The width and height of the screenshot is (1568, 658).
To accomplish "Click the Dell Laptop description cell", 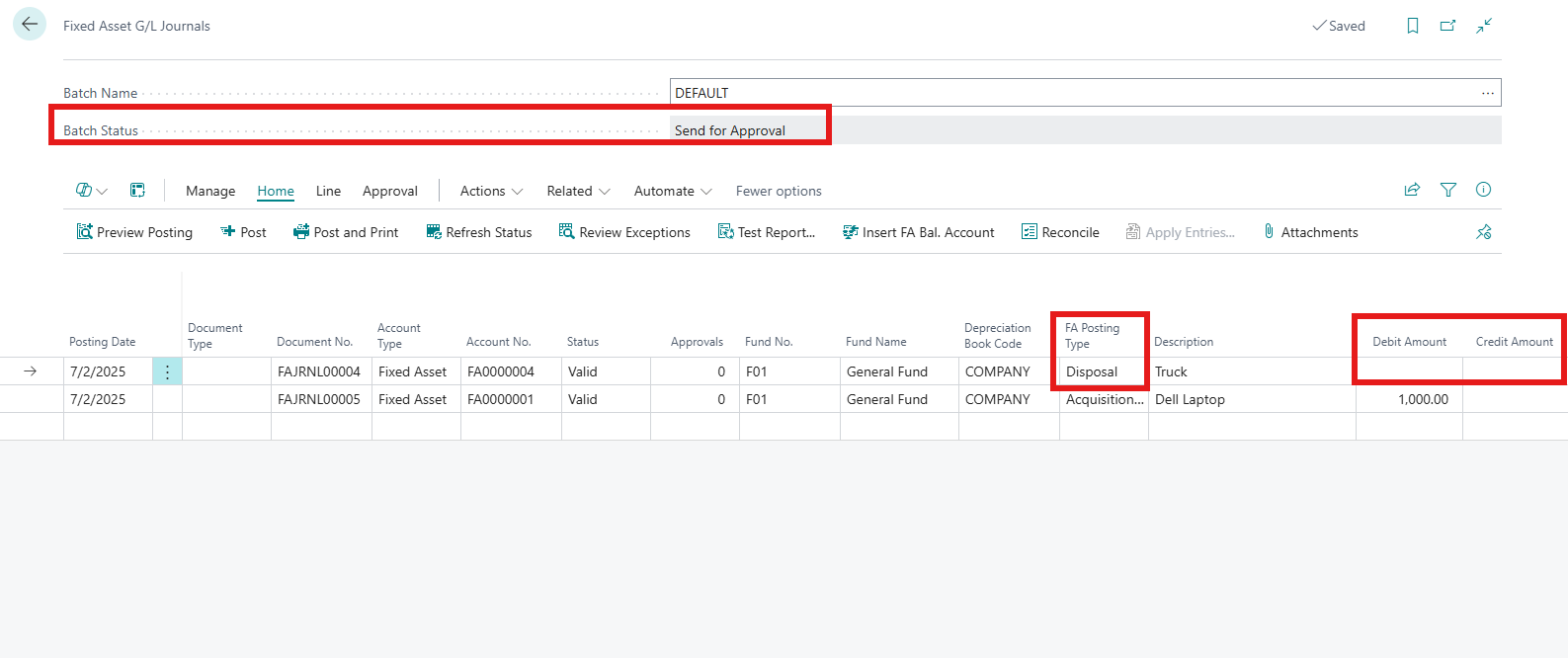I will coord(1252,399).
